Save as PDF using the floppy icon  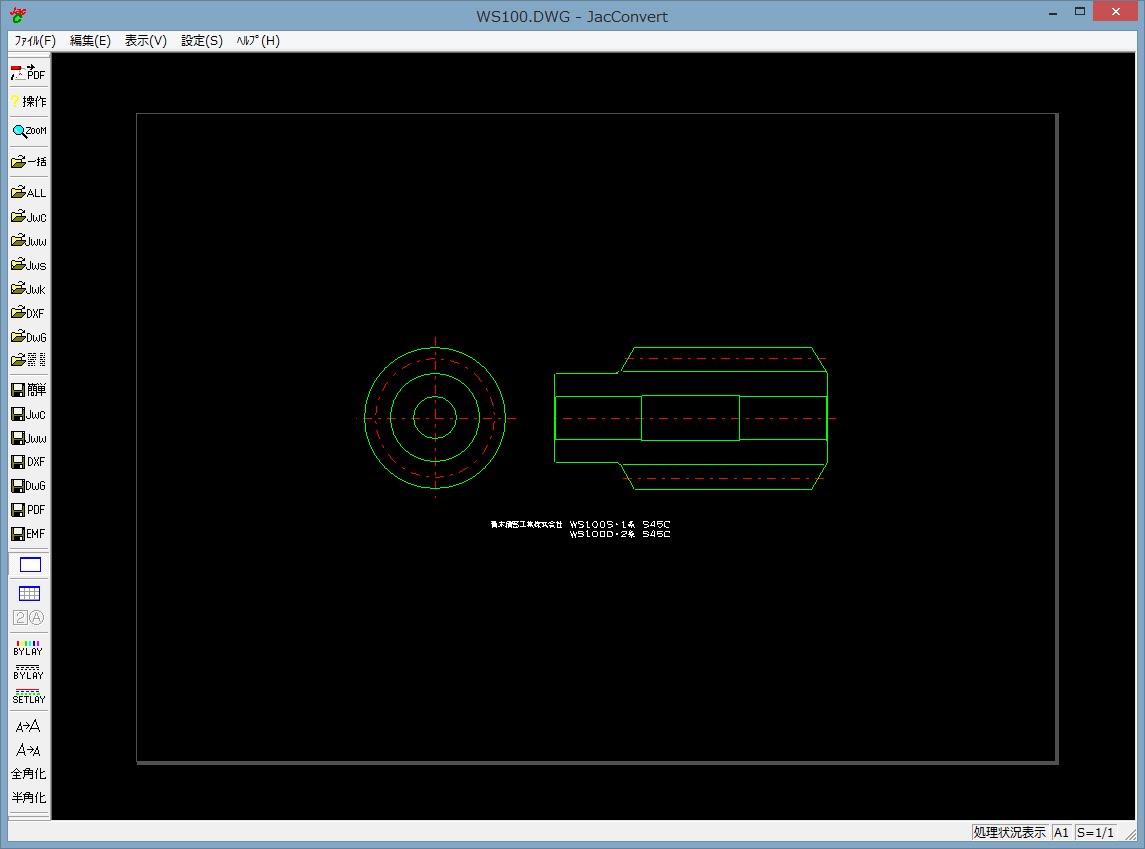coord(28,510)
